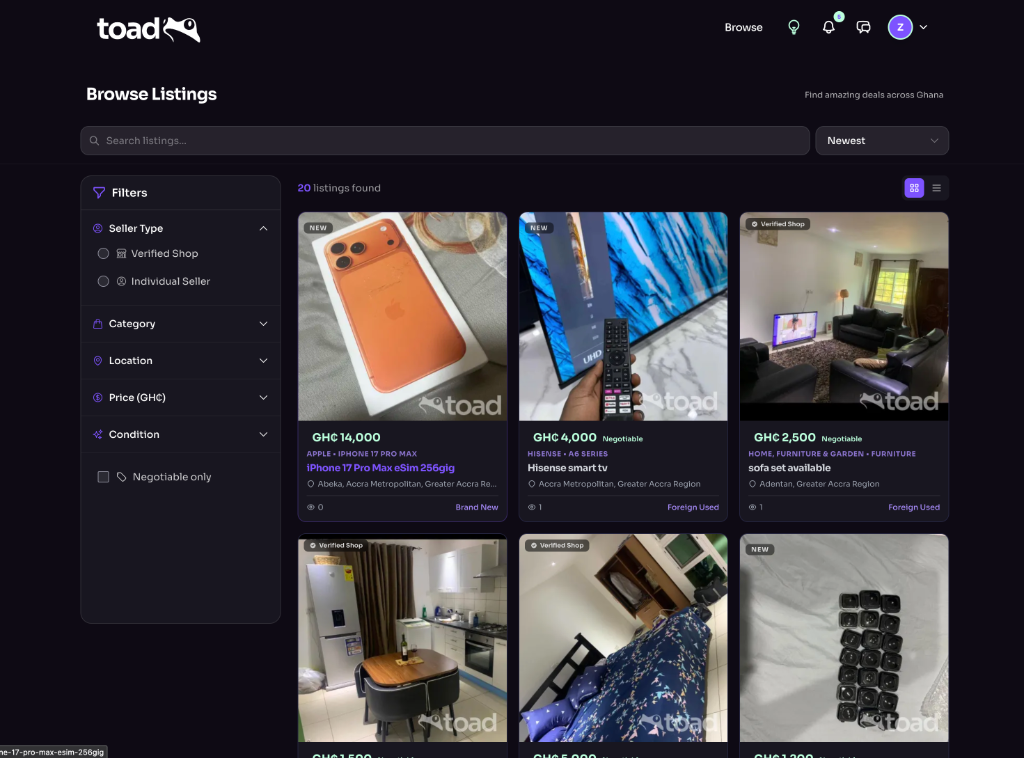This screenshot has width=1024, height=758.
Task: Open the sofa set listing photo
Action: [x=844, y=317]
